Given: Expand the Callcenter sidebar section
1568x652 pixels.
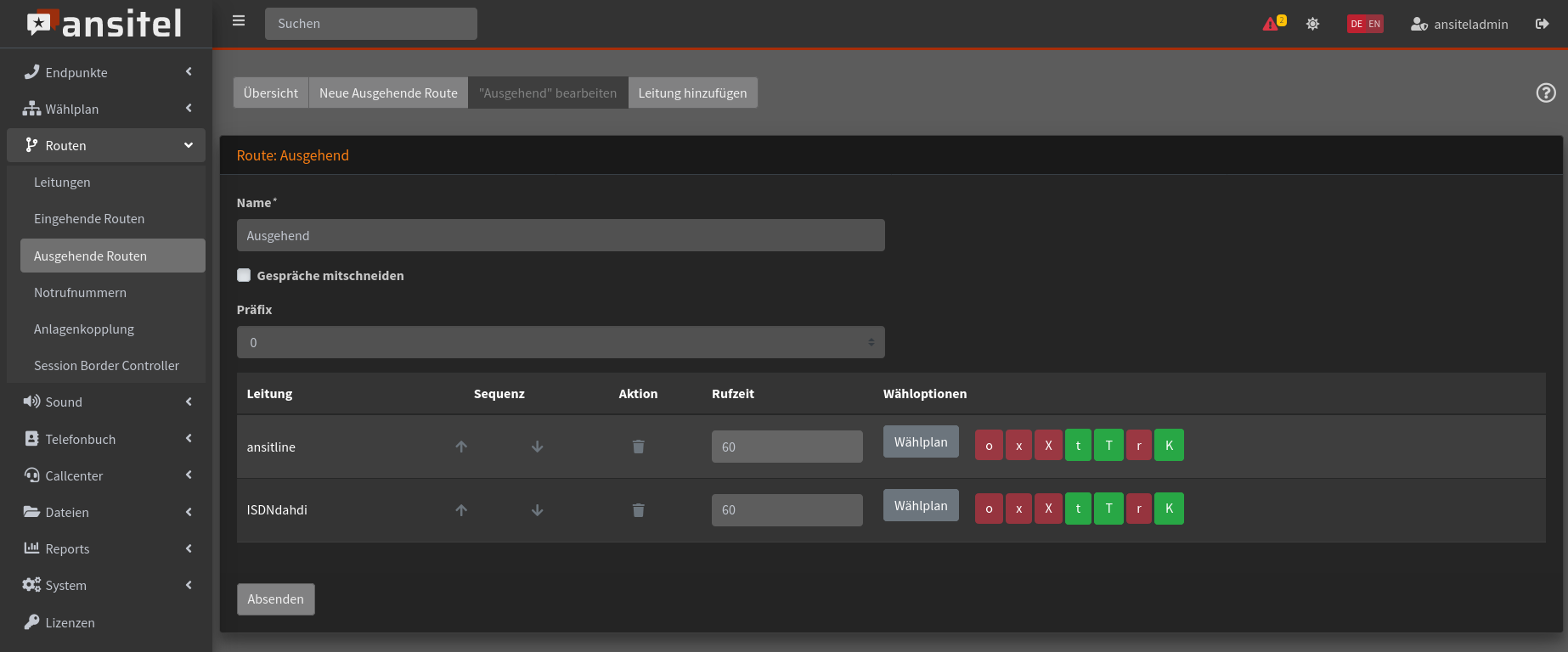Looking at the screenshot, I should click(106, 475).
